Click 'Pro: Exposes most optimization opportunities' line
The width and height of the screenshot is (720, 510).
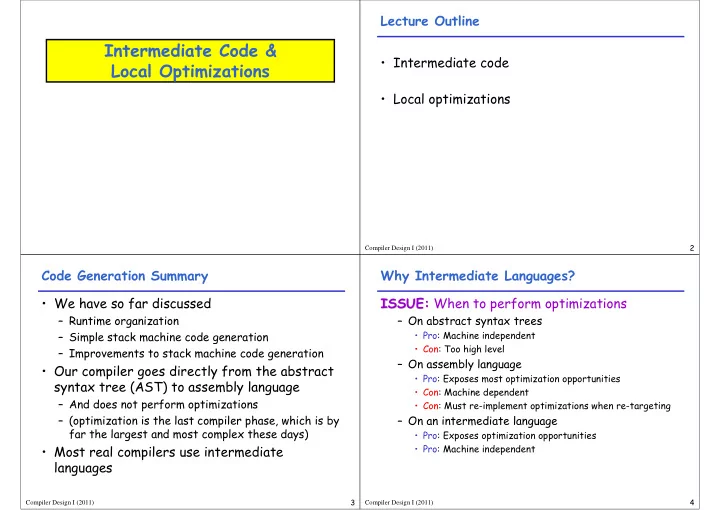pos(521,379)
